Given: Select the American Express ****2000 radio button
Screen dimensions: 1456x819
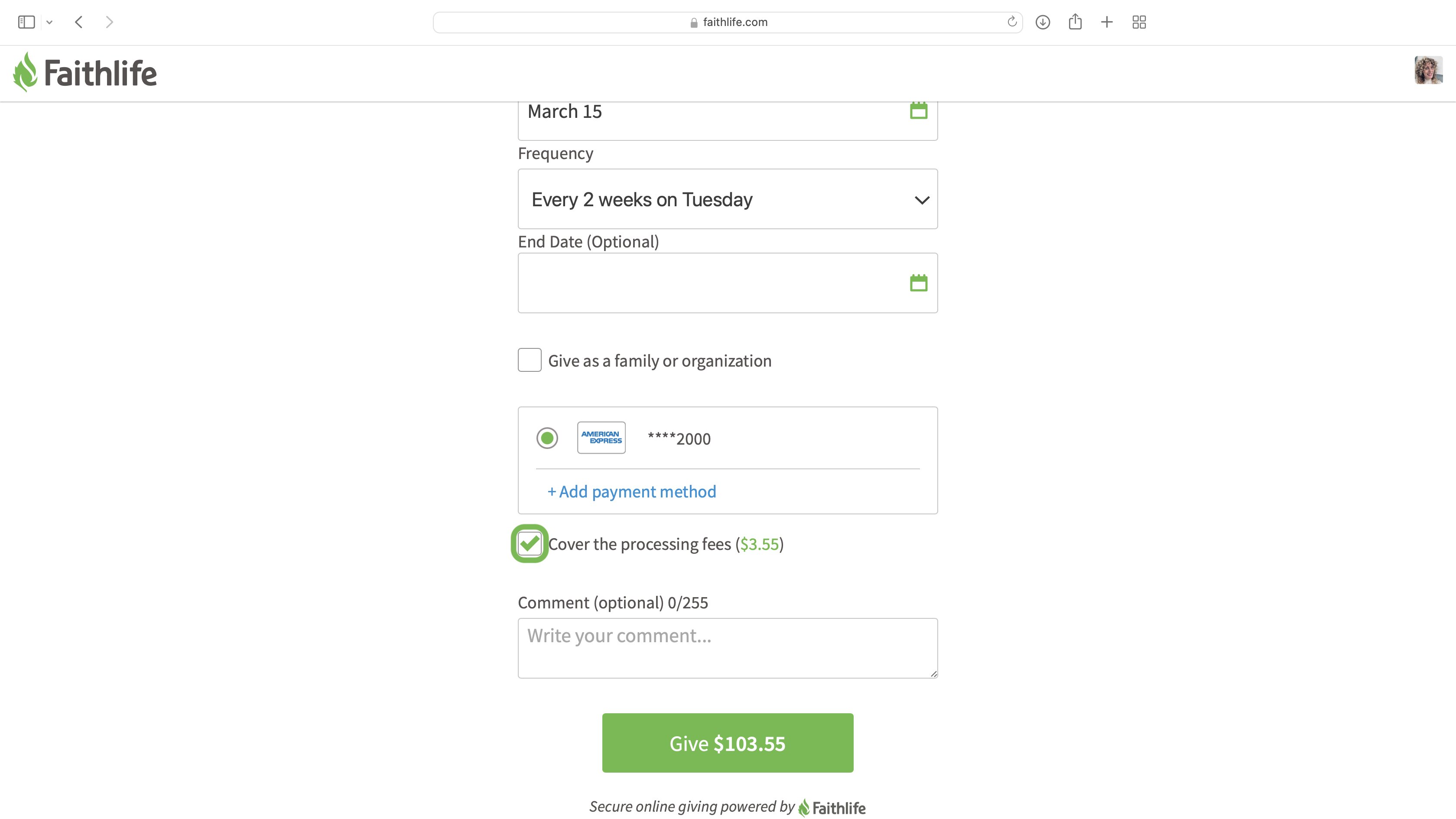Looking at the screenshot, I should point(547,438).
